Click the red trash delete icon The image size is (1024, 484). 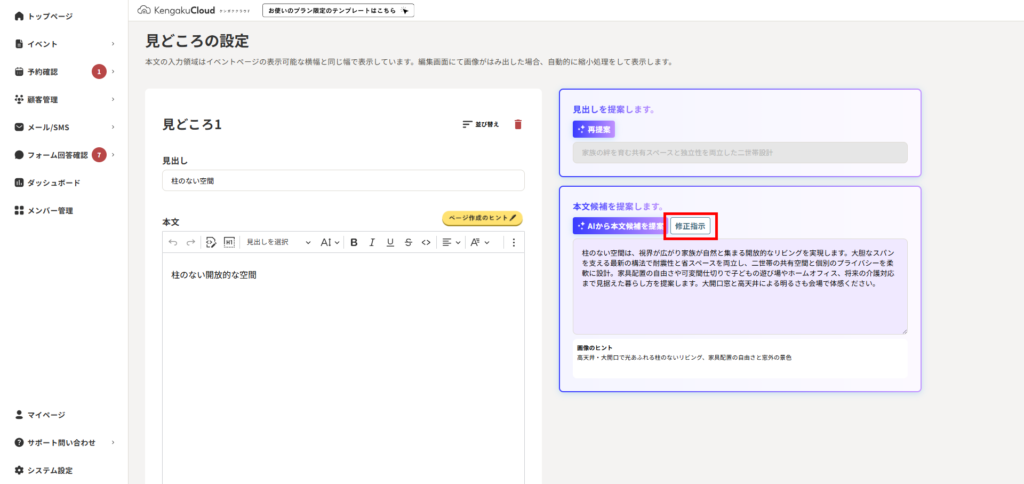tap(517, 124)
